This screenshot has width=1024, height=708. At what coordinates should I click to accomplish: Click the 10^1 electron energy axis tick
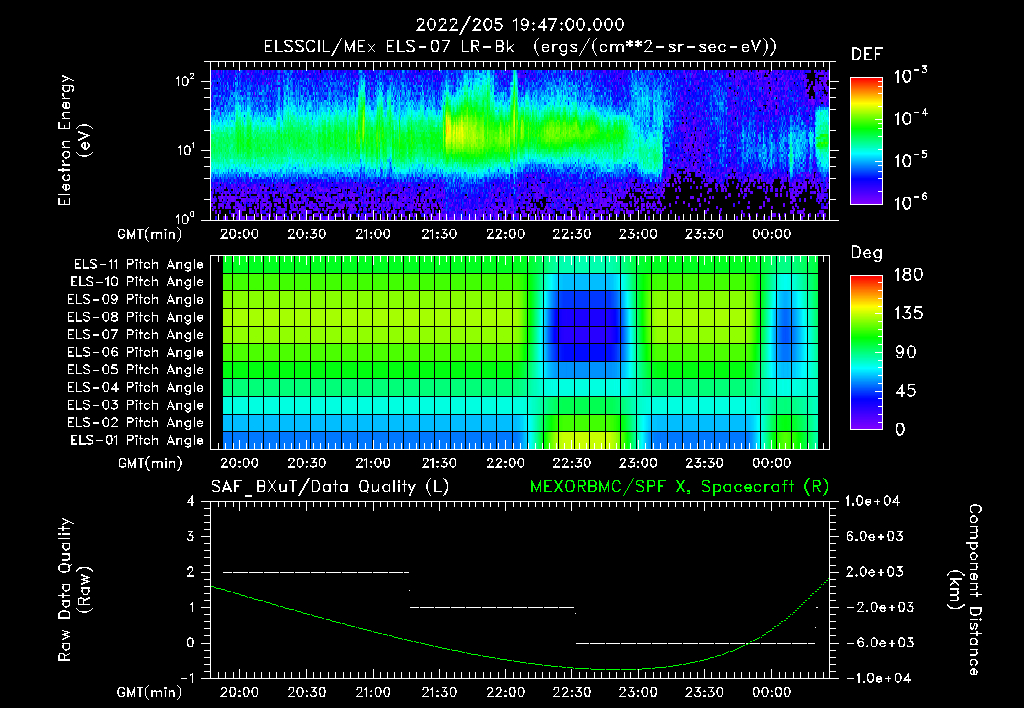[x=185, y=150]
